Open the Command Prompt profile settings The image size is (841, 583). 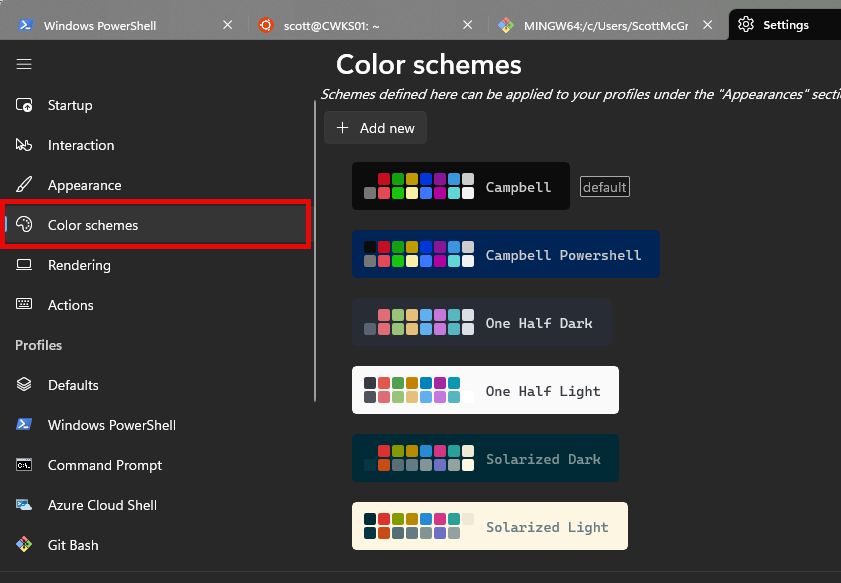tap(157, 464)
